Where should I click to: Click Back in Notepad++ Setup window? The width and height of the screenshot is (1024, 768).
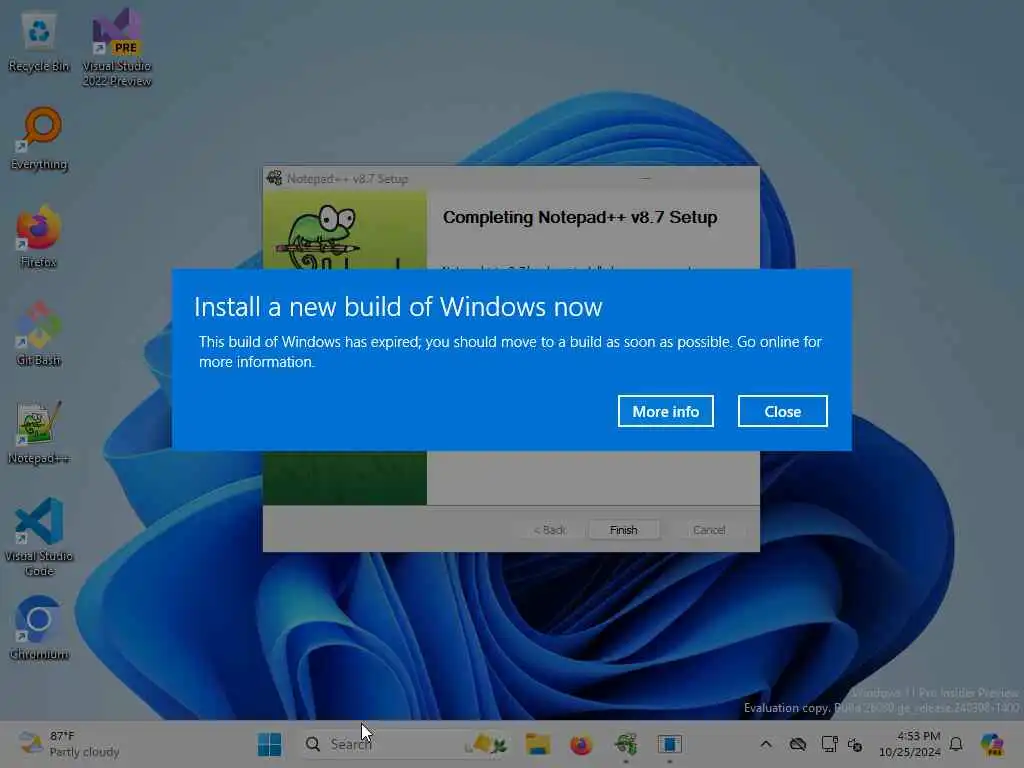coord(550,530)
